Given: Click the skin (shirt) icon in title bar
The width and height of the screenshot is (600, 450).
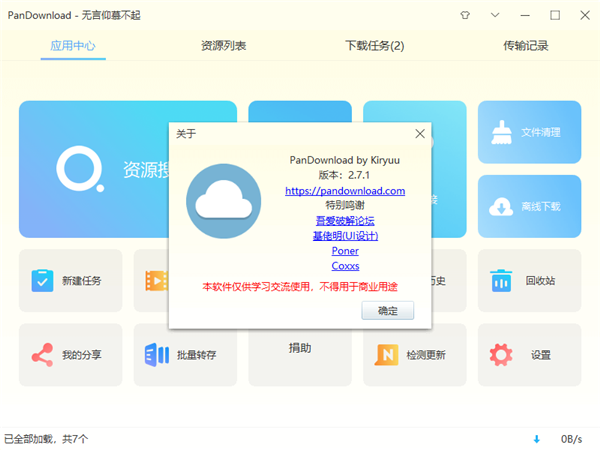Looking at the screenshot, I should pos(465,15).
